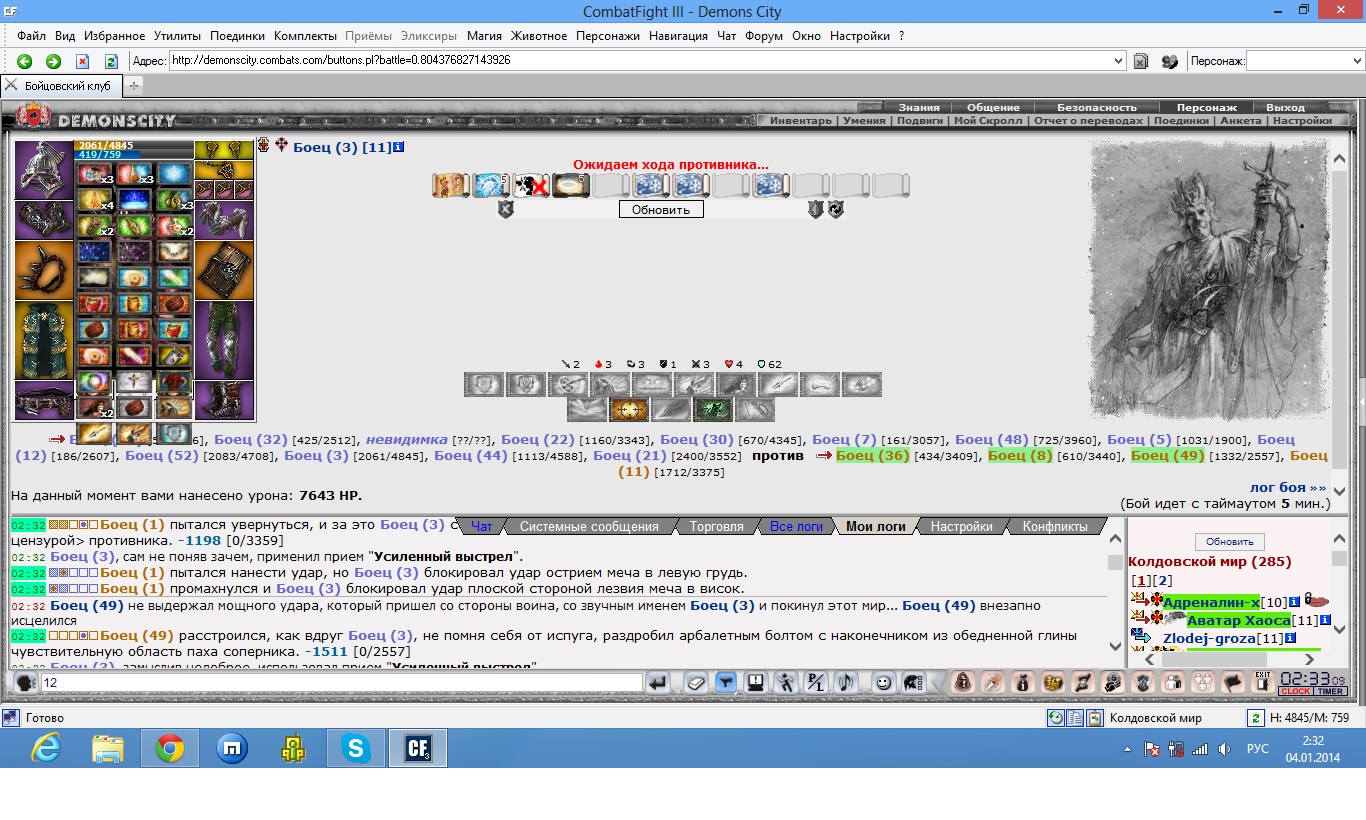1366x820 pixels.
Task: Open page 2 of Колдовской мир list
Action: (x=1163, y=581)
